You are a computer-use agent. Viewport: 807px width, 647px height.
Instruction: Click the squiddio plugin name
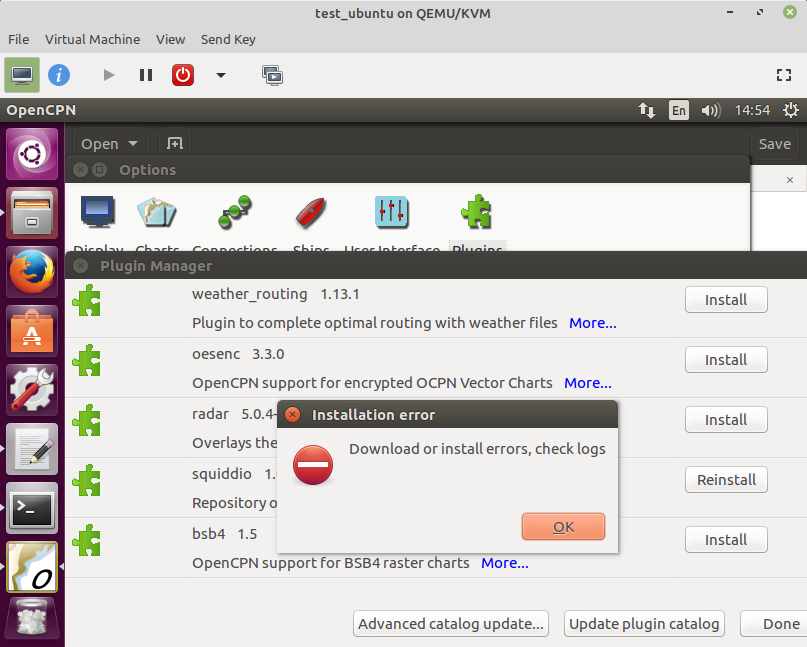click(222, 474)
